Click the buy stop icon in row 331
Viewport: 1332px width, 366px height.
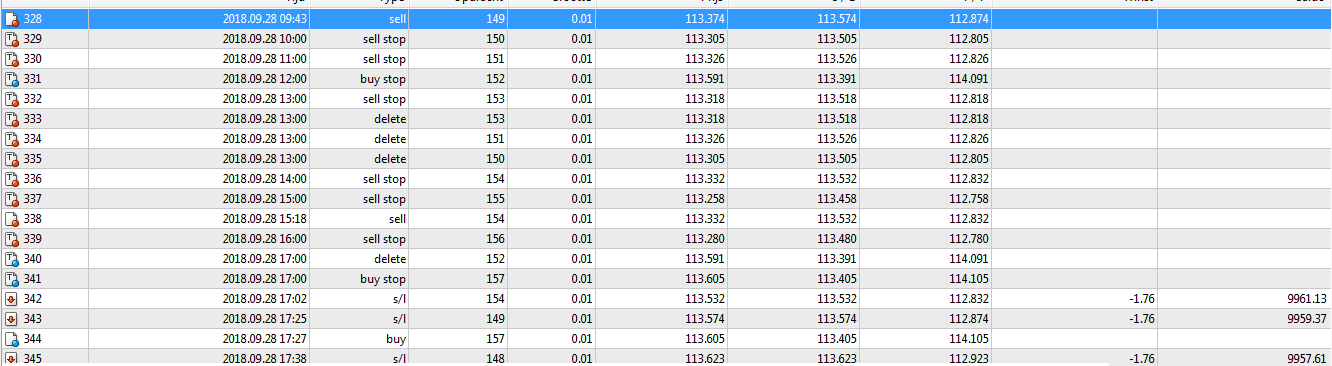(12, 79)
